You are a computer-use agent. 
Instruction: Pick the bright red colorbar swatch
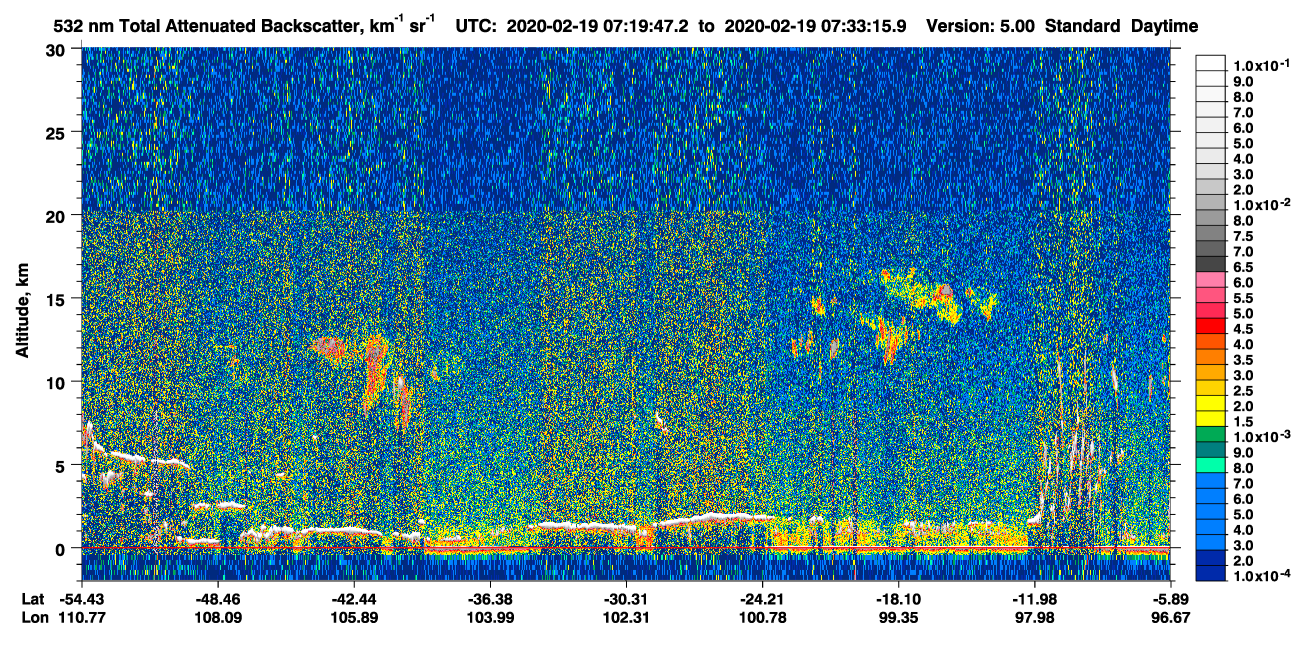click(x=1210, y=325)
